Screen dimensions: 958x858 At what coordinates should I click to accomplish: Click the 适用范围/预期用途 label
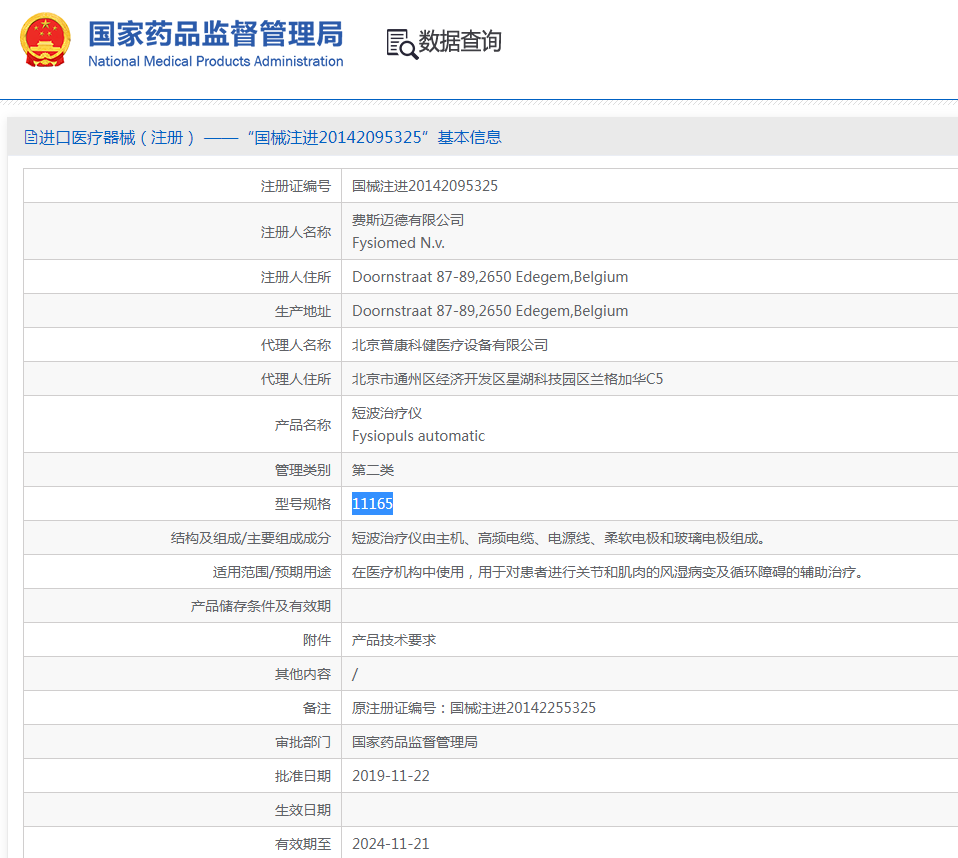pos(271,572)
